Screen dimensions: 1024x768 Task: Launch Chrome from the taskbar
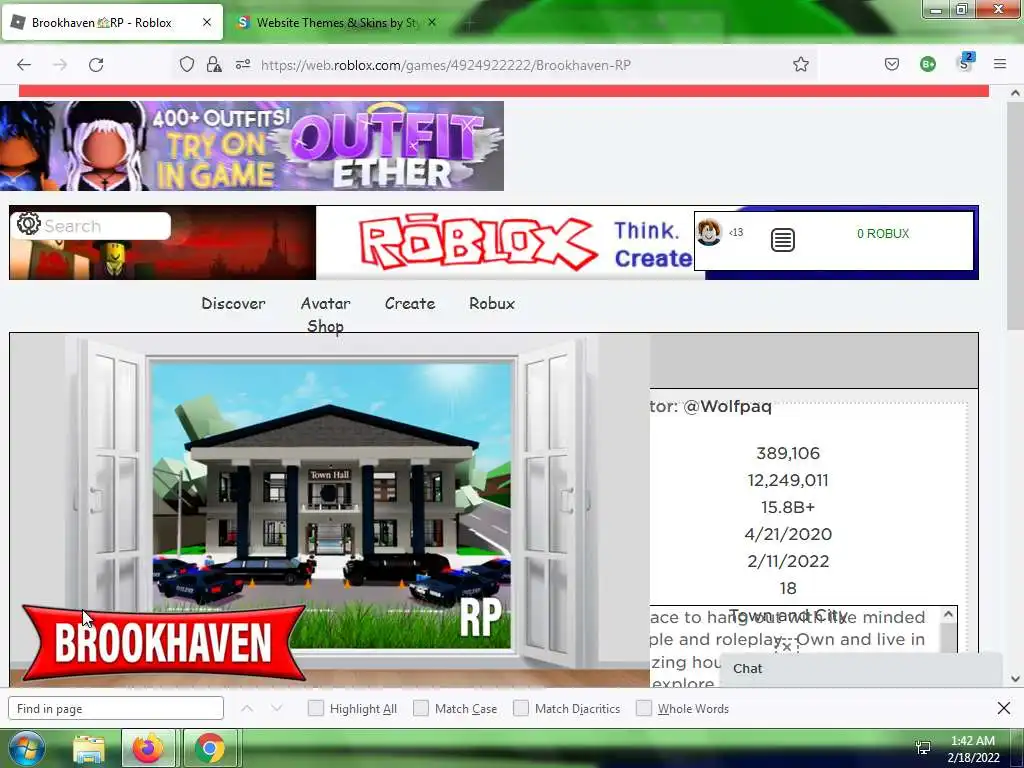209,748
